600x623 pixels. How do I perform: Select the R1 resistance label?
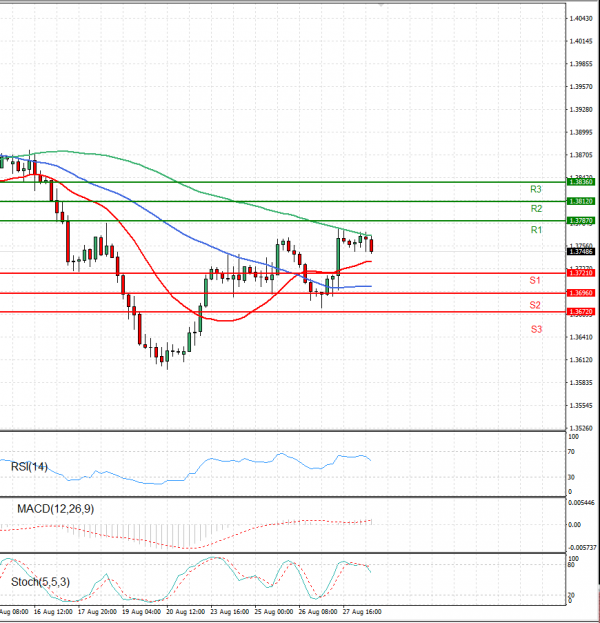[536, 230]
